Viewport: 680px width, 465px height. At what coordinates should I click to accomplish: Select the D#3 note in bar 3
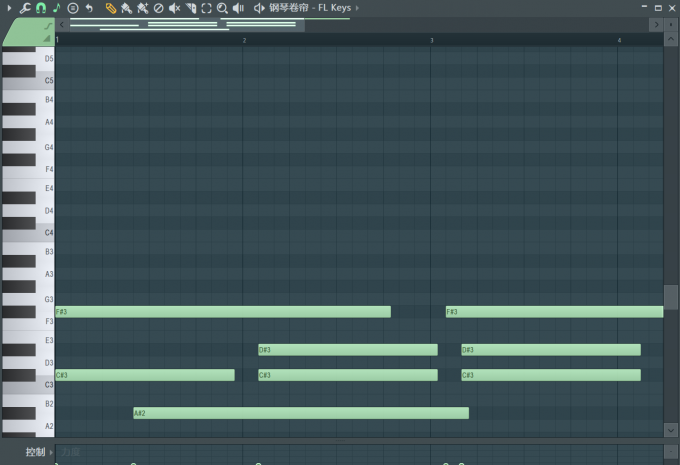(551, 350)
